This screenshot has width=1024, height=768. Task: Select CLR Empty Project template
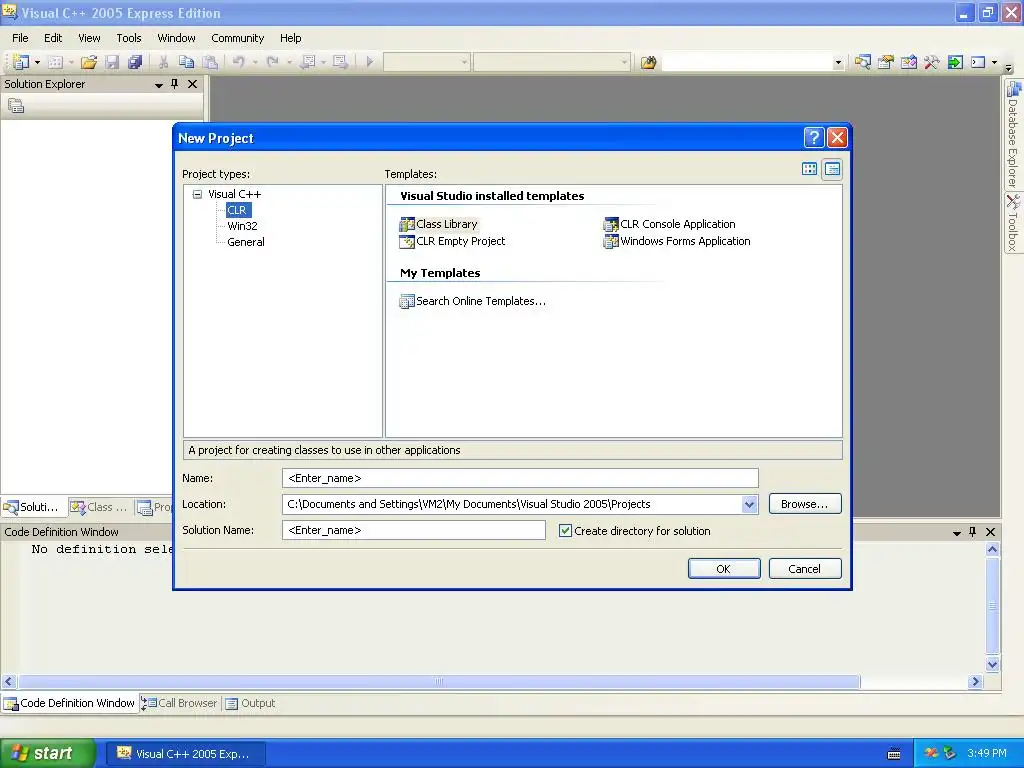coord(453,241)
